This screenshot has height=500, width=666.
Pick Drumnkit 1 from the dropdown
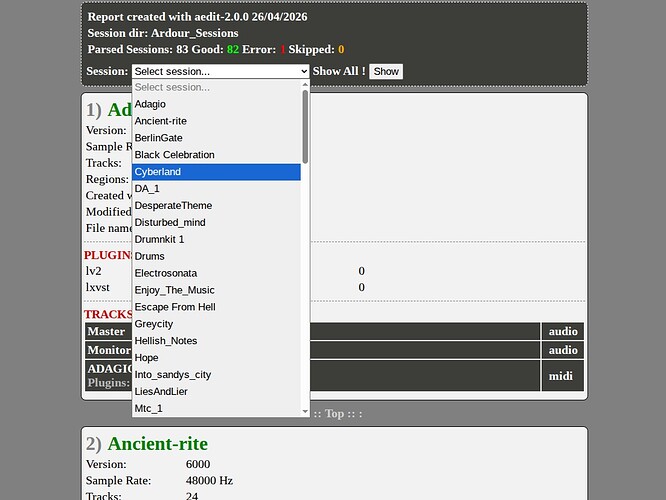coord(216,240)
